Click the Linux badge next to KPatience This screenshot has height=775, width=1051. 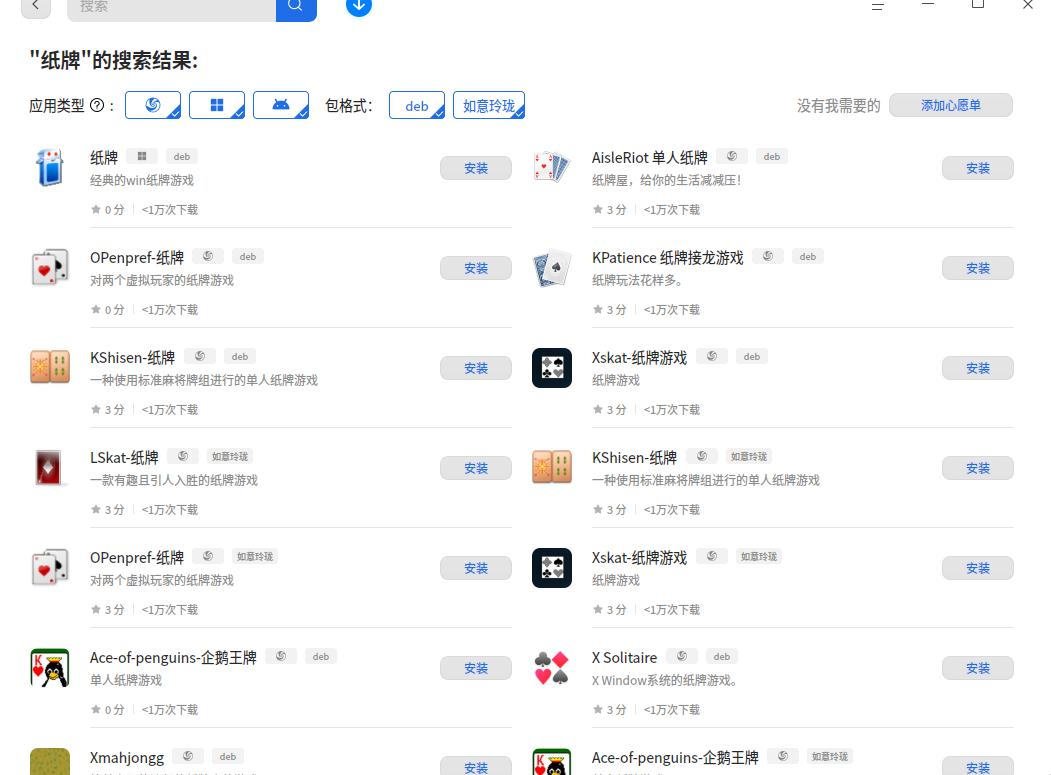(x=768, y=256)
